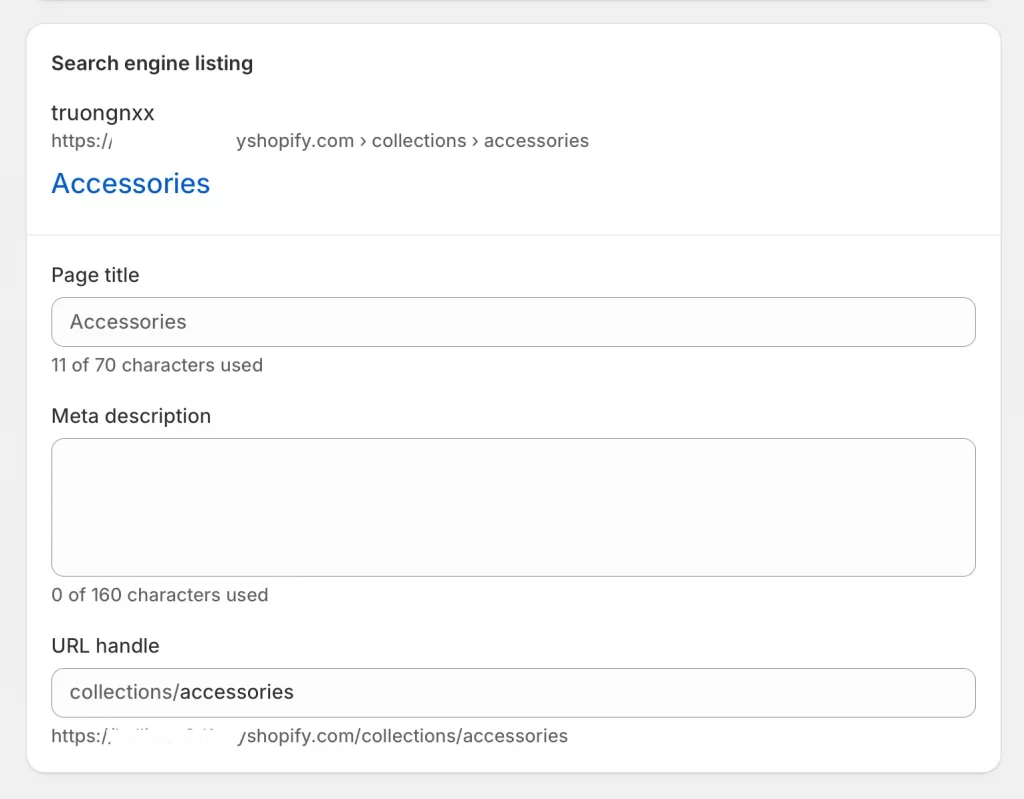
Task: Click the accessories segment in the breadcrumb path
Action: tap(536, 141)
